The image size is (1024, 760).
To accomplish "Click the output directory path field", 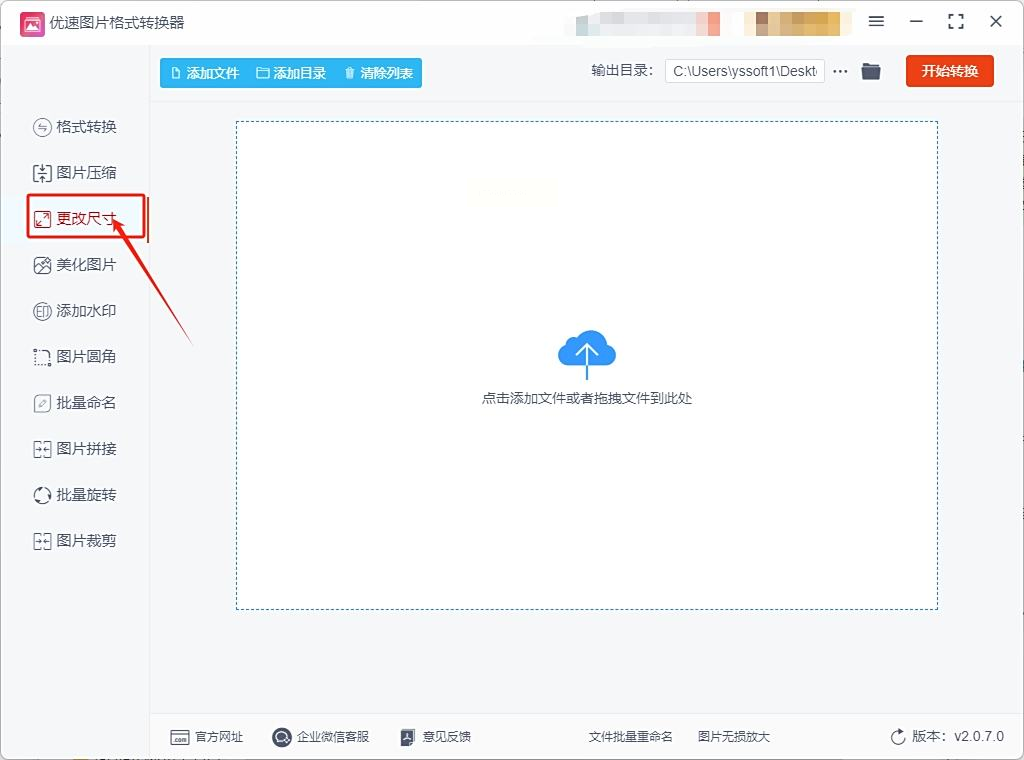I will (x=744, y=71).
